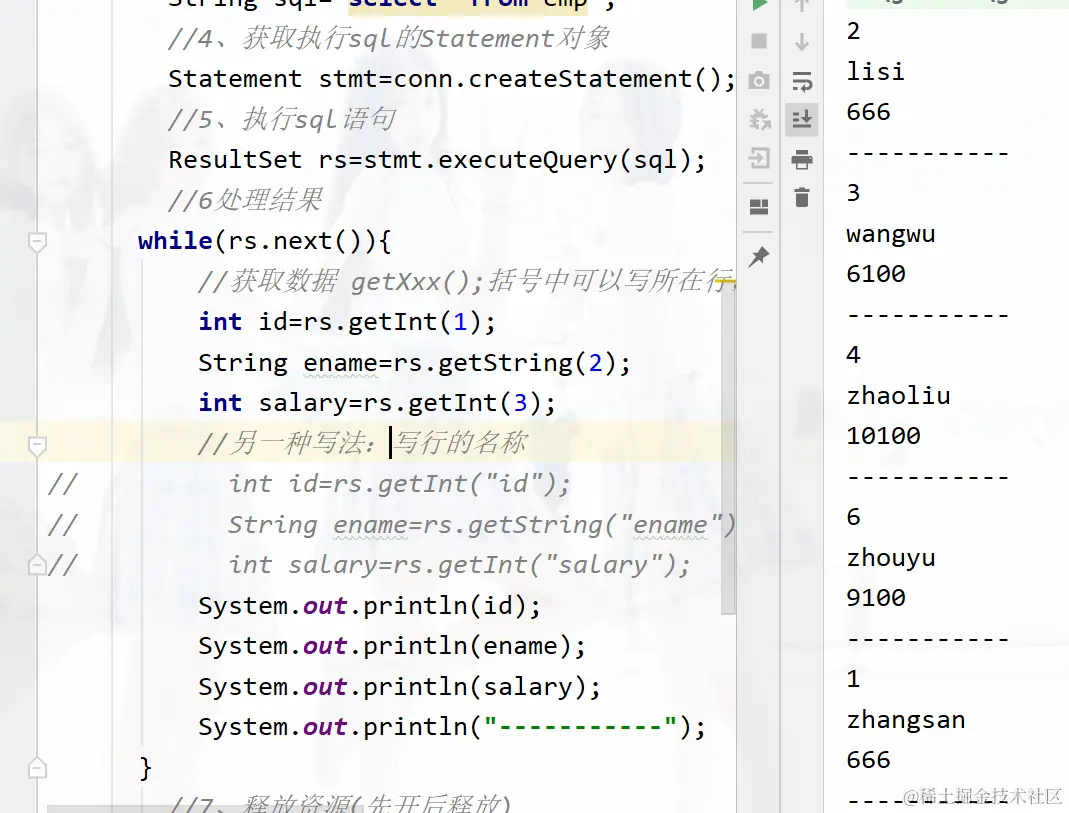Click console output '9100'
The height and width of the screenshot is (813, 1069).
876,598
